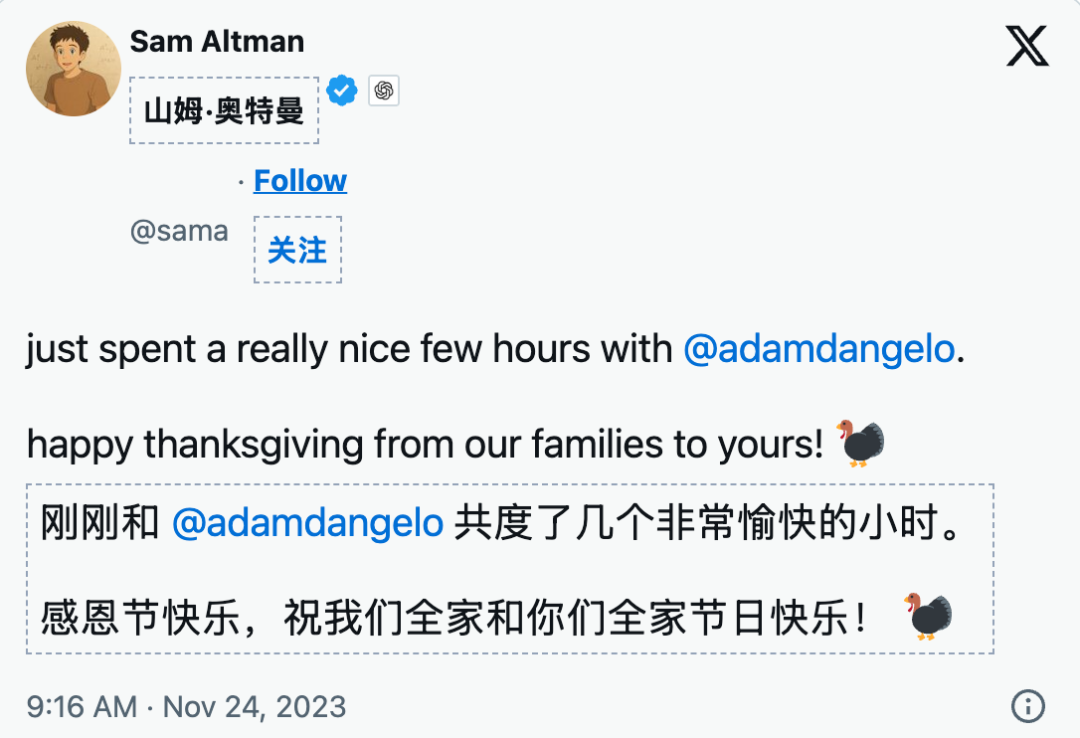This screenshot has height=738, width=1080.
Task: Click the Chinese word 刚刚和 before the mention
Action: (100, 523)
